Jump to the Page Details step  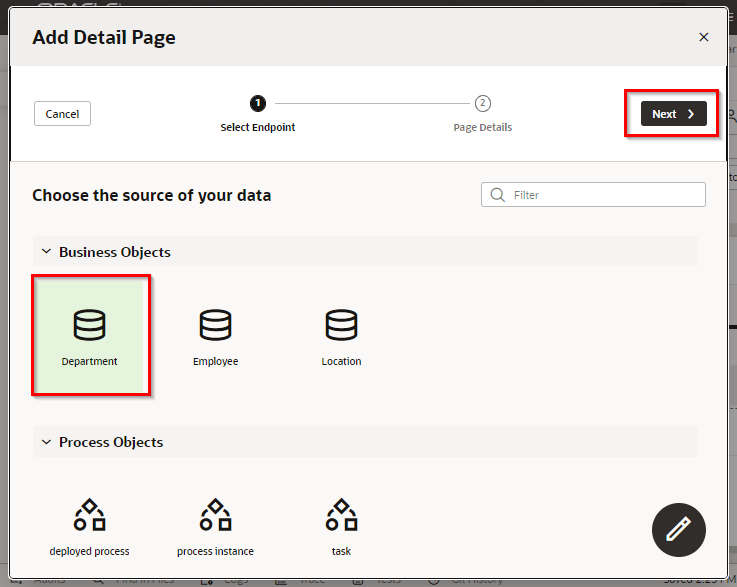tap(483, 103)
